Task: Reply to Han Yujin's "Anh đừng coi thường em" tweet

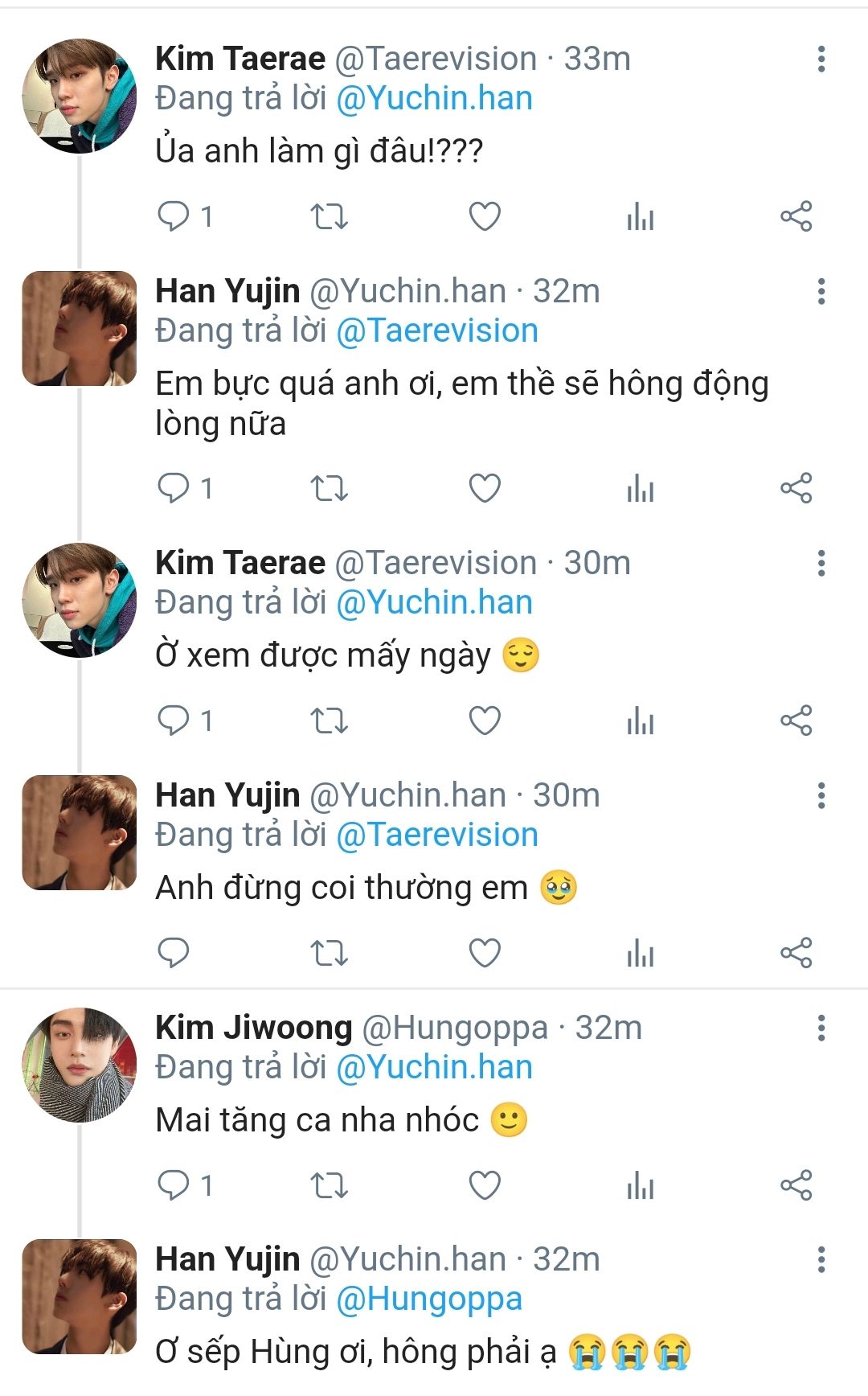Action: [x=174, y=953]
